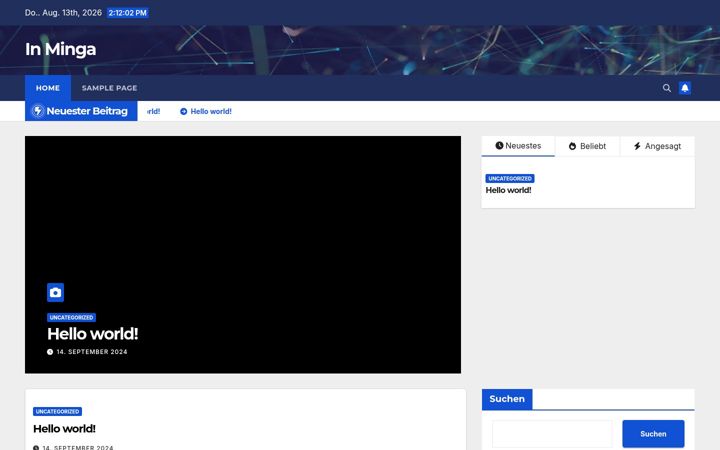
Task: Switch to the Neuestes tab
Action: (x=518, y=146)
